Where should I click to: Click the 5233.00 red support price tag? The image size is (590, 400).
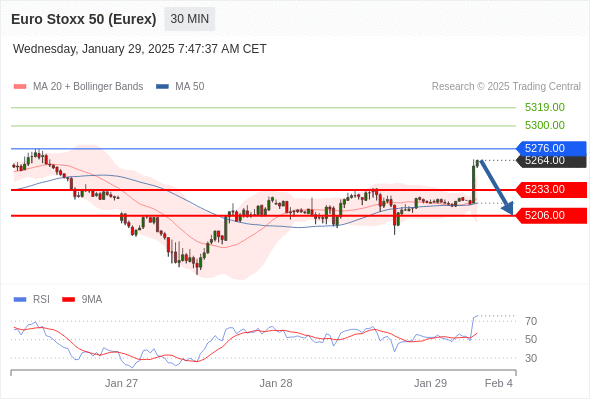coord(551,190)
